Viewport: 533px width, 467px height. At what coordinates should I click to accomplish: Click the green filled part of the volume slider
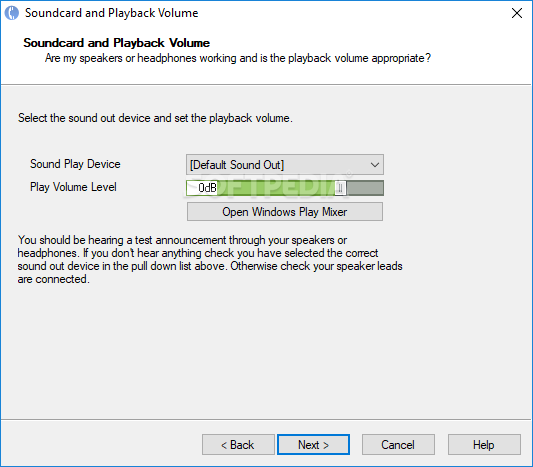(x=275, y=188)
